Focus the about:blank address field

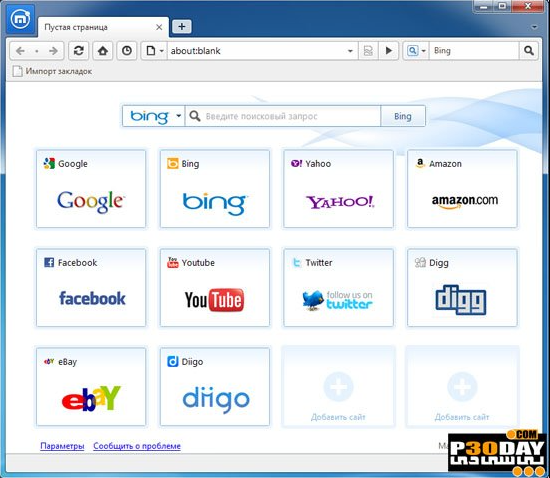(258, 51)
